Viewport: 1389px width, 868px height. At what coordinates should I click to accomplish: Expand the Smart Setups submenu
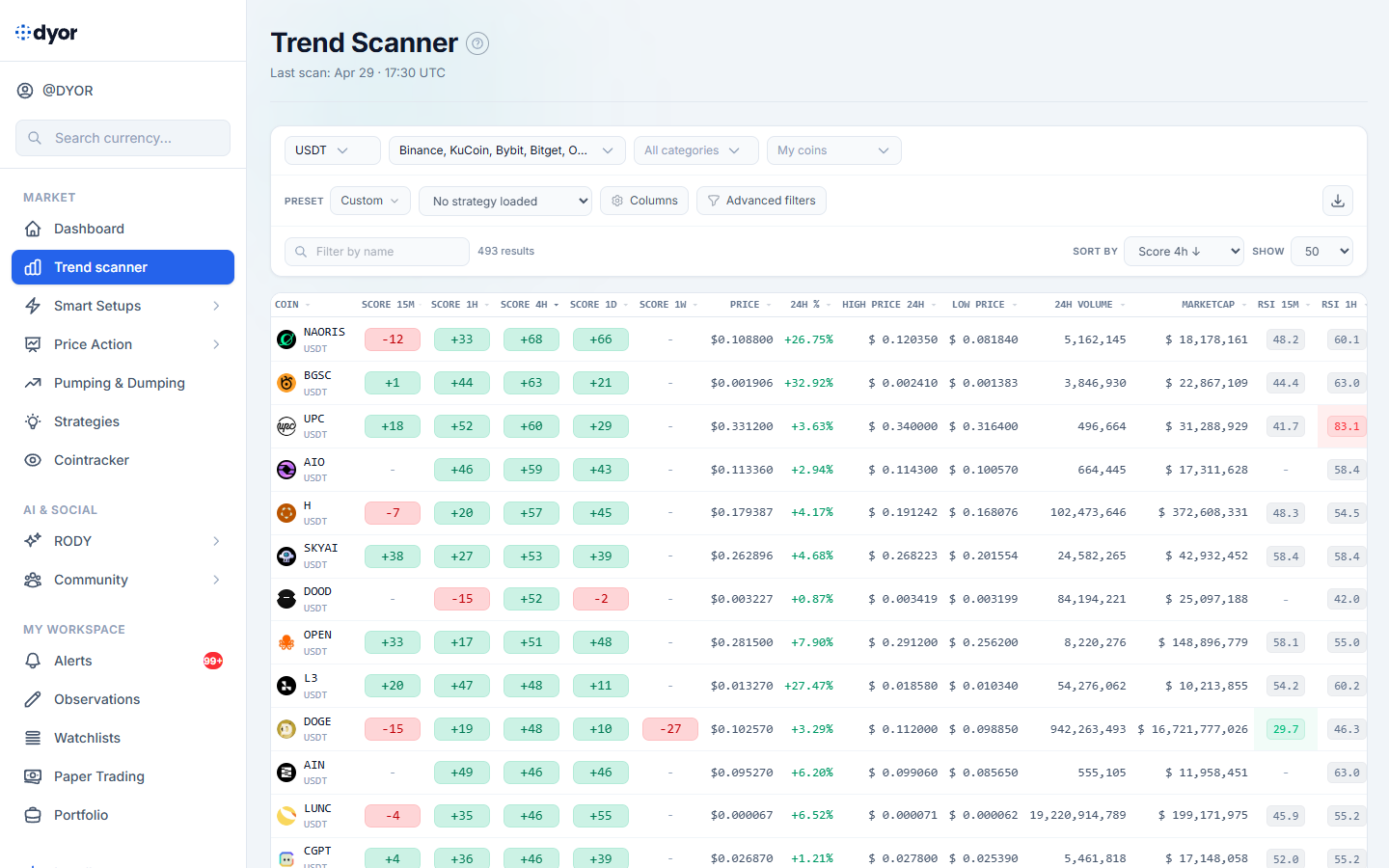(216, 306)
